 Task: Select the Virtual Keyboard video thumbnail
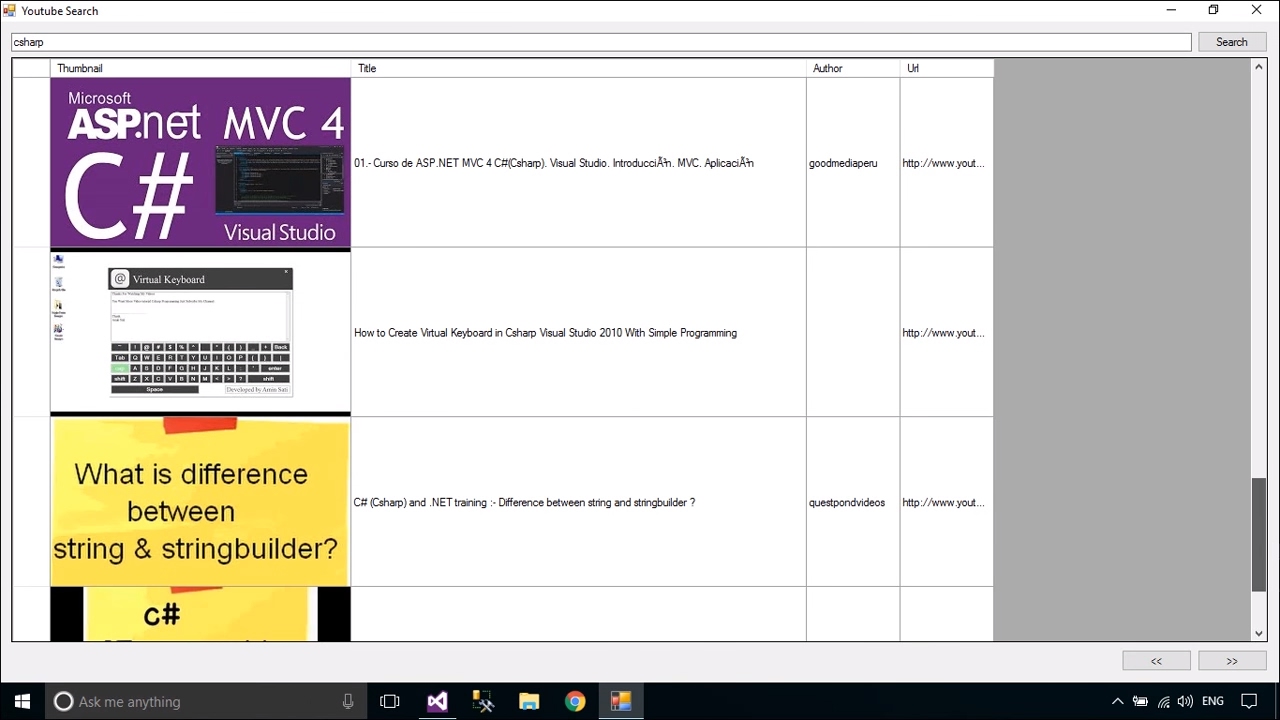coord(200,332)
